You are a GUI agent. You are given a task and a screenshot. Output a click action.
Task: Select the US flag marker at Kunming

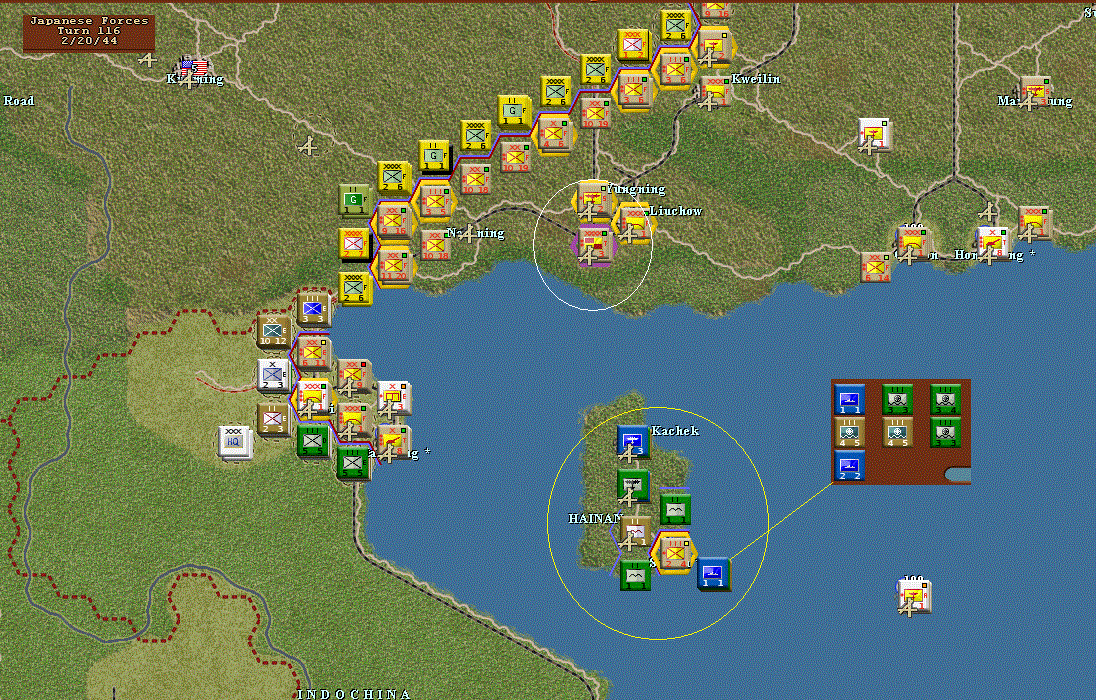pos(194,69)
